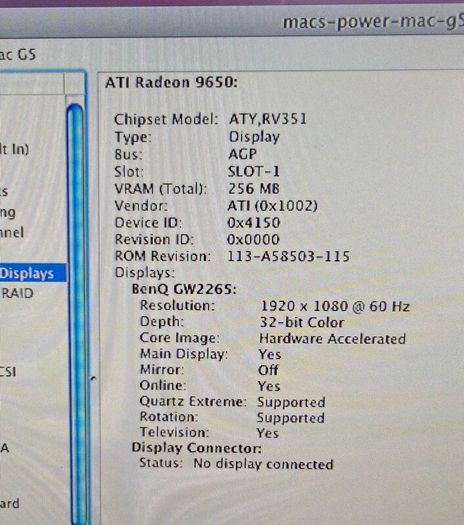This screenshot has height=525, width=464.
Task: Select sidebar item ending in "lt In)"
Action: [14, 149]
